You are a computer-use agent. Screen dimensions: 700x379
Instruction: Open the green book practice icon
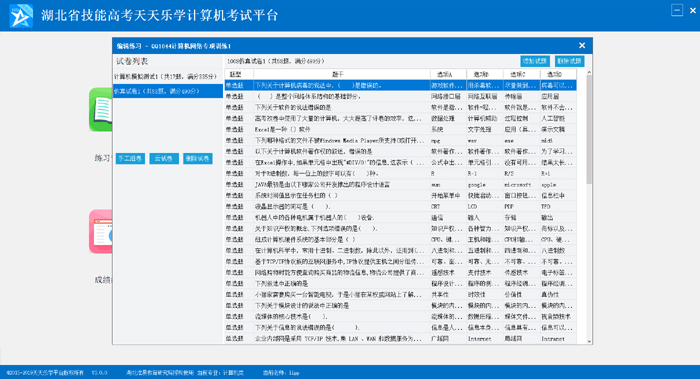(x=101, y=110)
